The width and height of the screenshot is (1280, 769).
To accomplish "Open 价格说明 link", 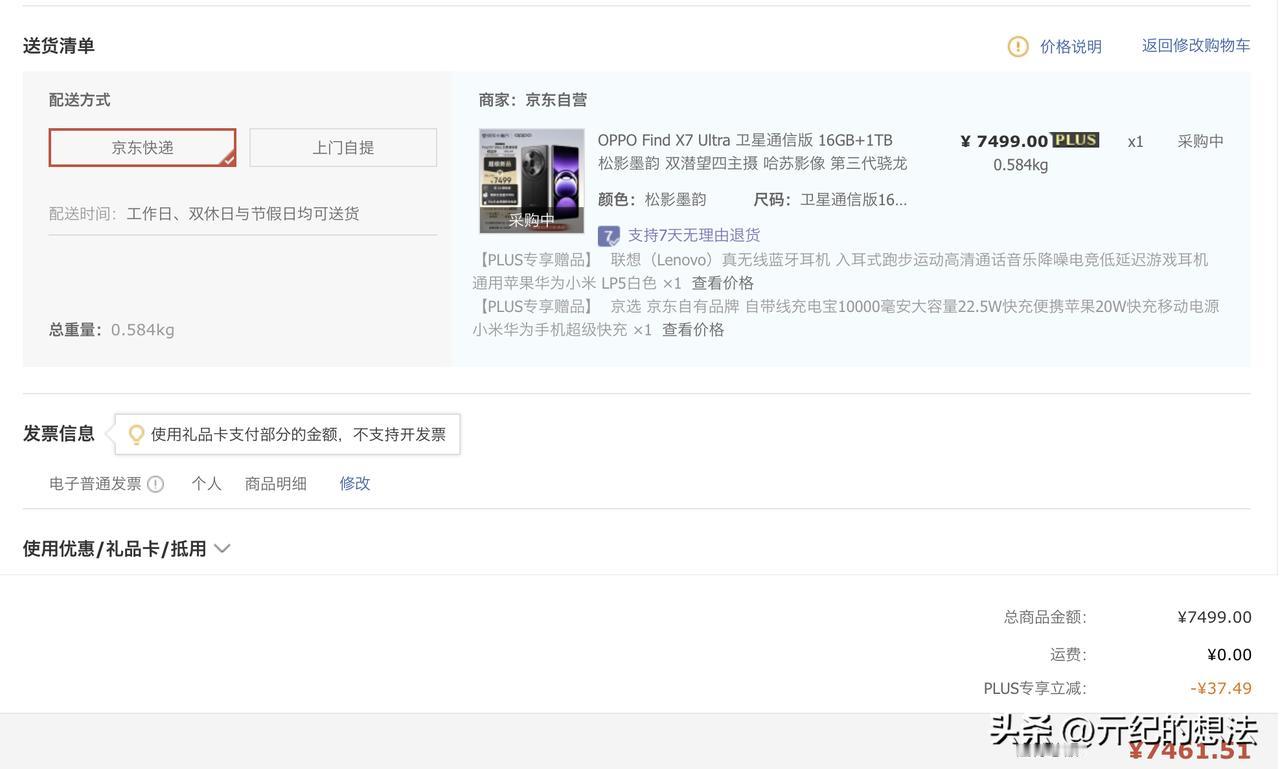I will (1070, 46).
